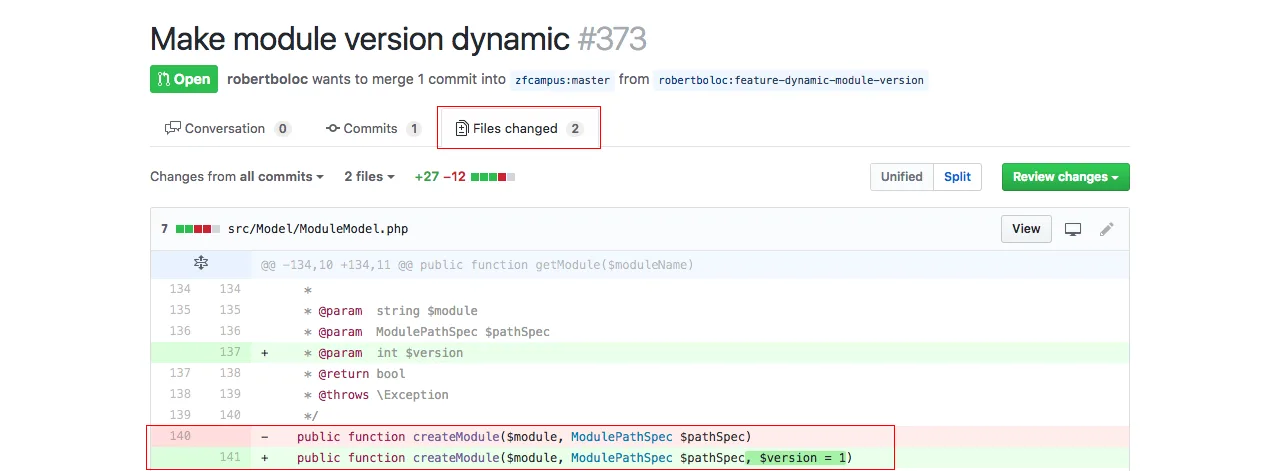Click the Files changed counter '2'
The image size is (1280, 471).
click(x=575, y=129)
